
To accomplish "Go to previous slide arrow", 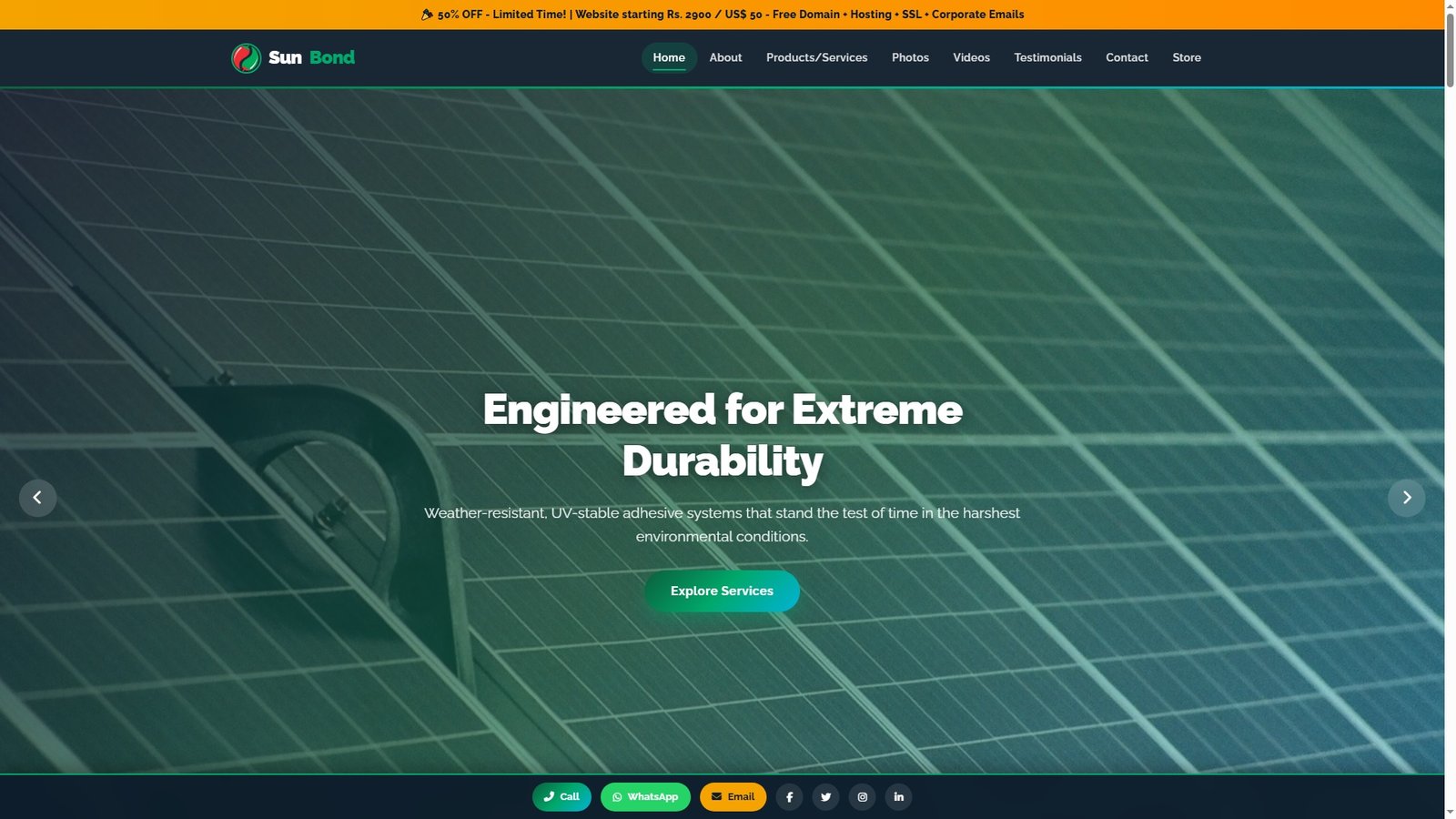I will [37, 498].
